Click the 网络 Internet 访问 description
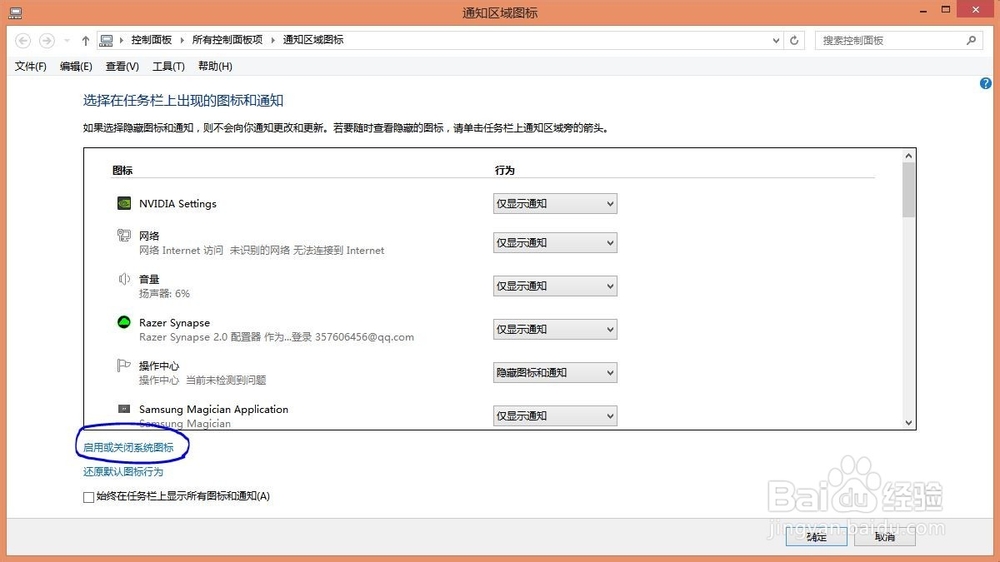 tap(261, 250)
